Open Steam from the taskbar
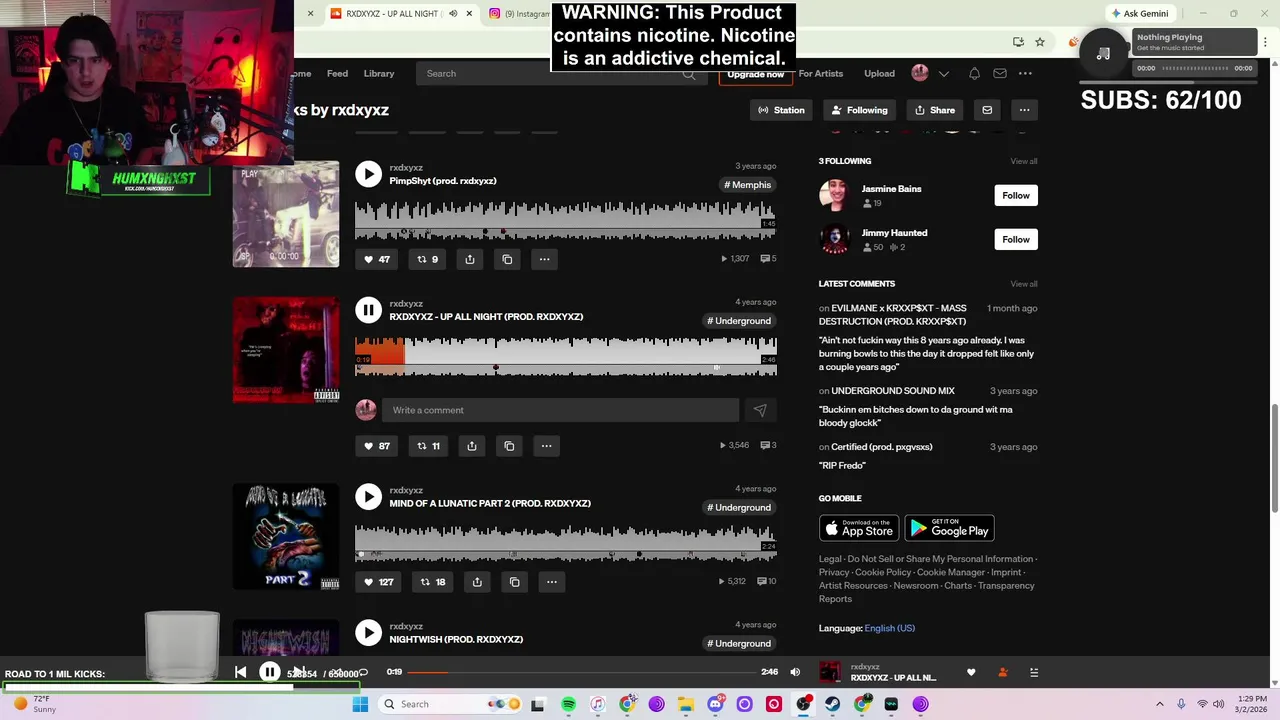The width and height of the screenshot is (1280, 720). coord(832,704)
